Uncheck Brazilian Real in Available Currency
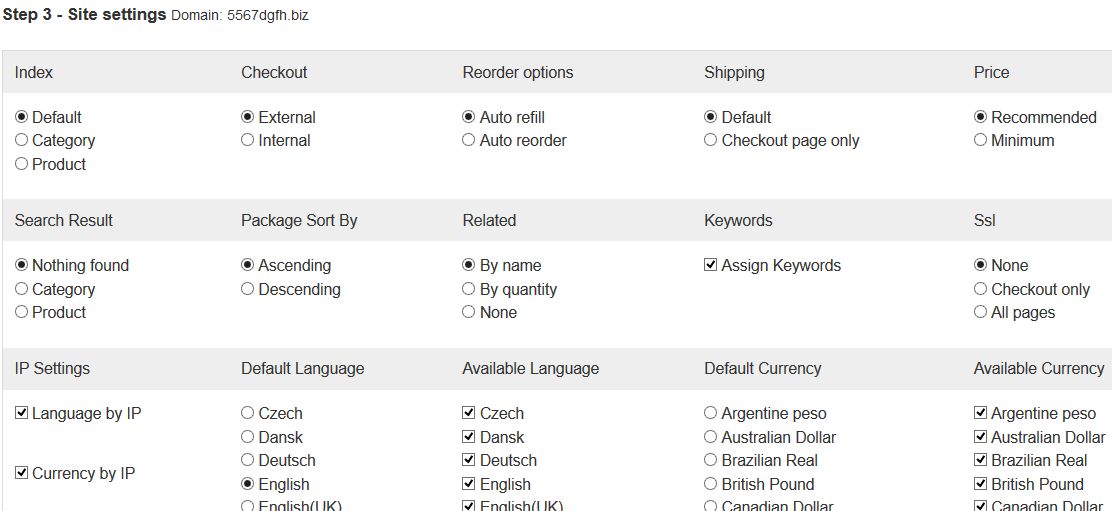Viewport: 1112px width, 511px height. point(980,460)
